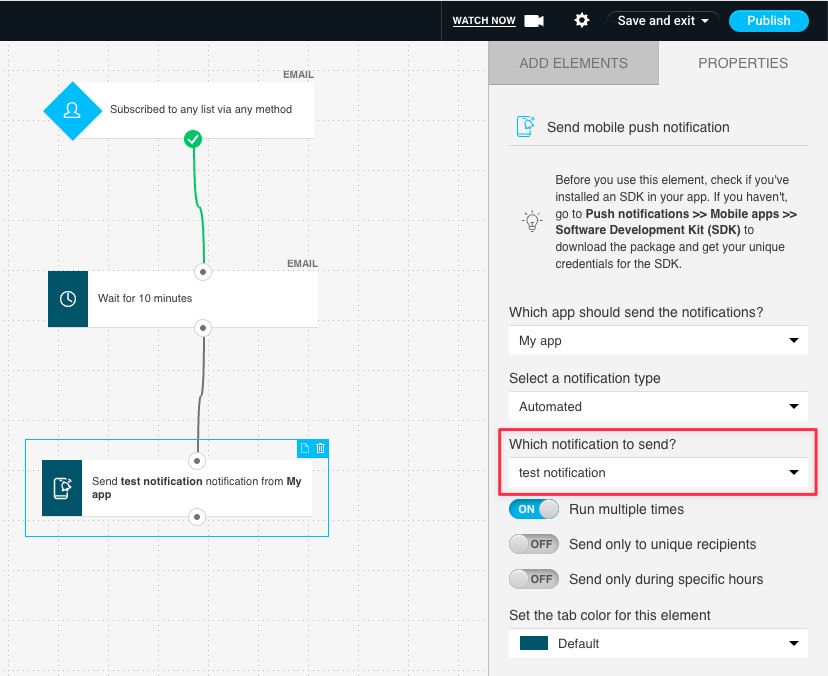The height and width of the screenshot is (676, 828).
Task: Click the green checkmark connector
Action: tap(193, 139)
